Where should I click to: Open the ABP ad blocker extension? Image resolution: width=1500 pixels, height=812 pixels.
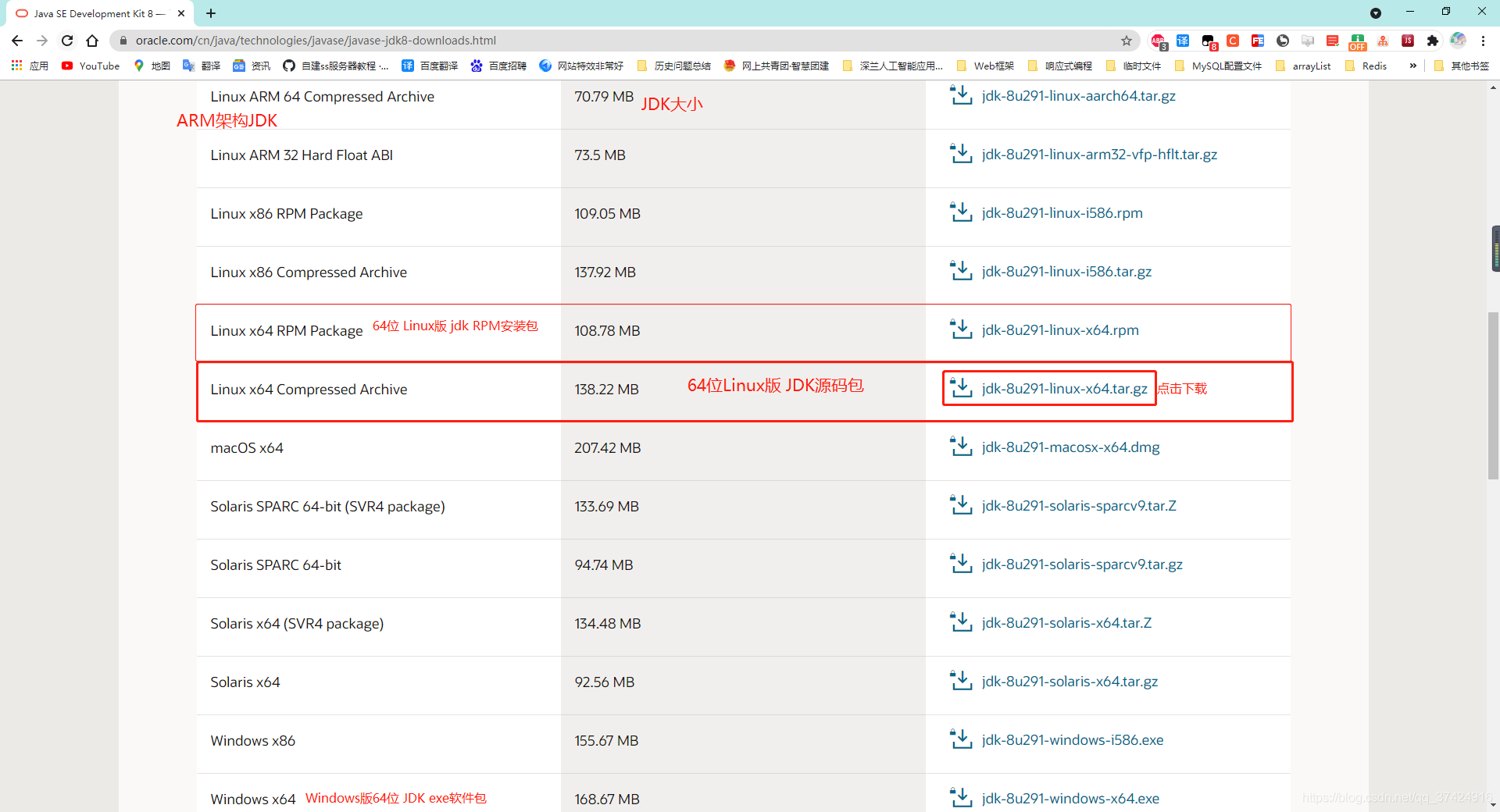[1158, 41]
